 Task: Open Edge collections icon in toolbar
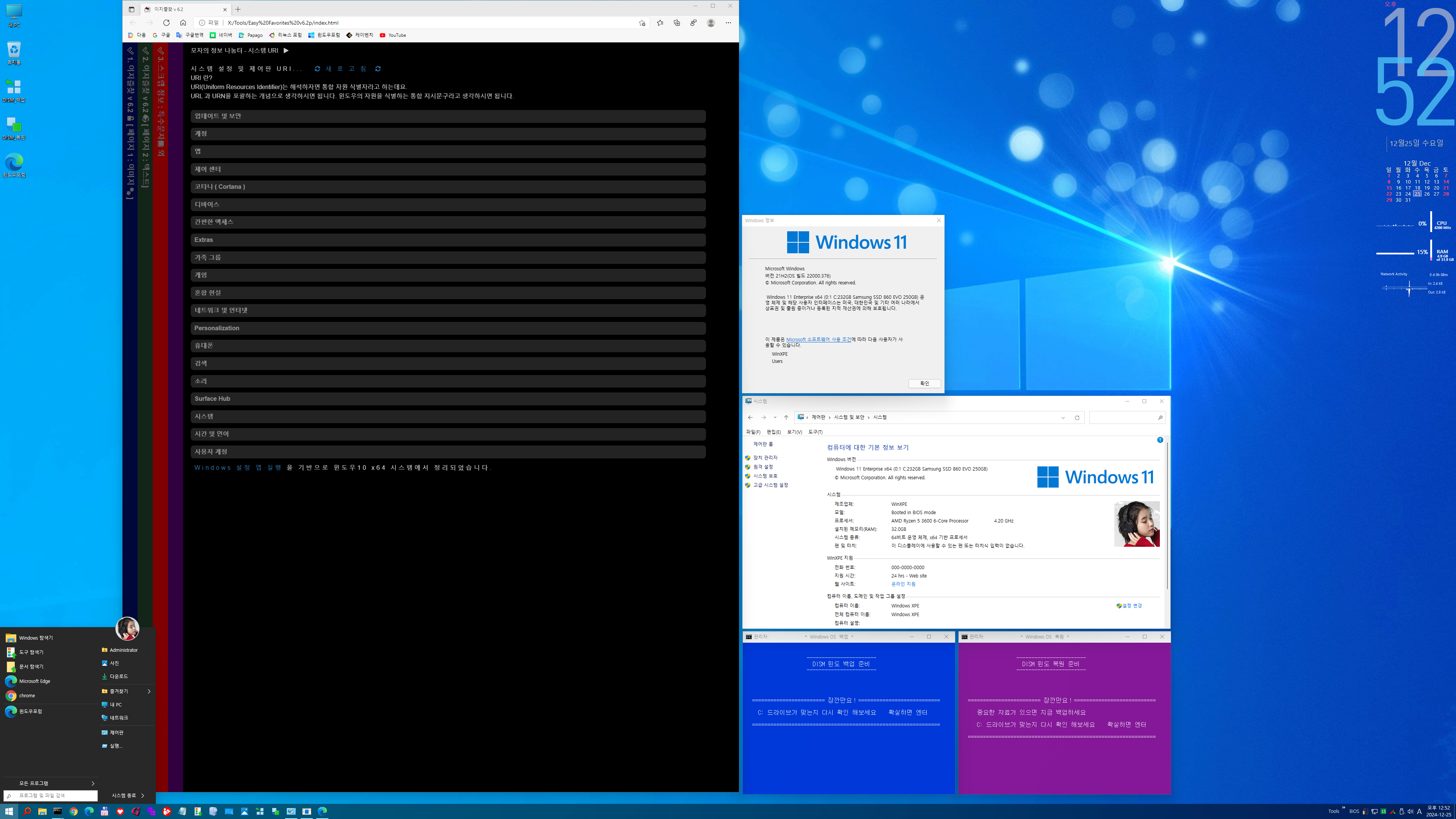click(x=676, y=23)
